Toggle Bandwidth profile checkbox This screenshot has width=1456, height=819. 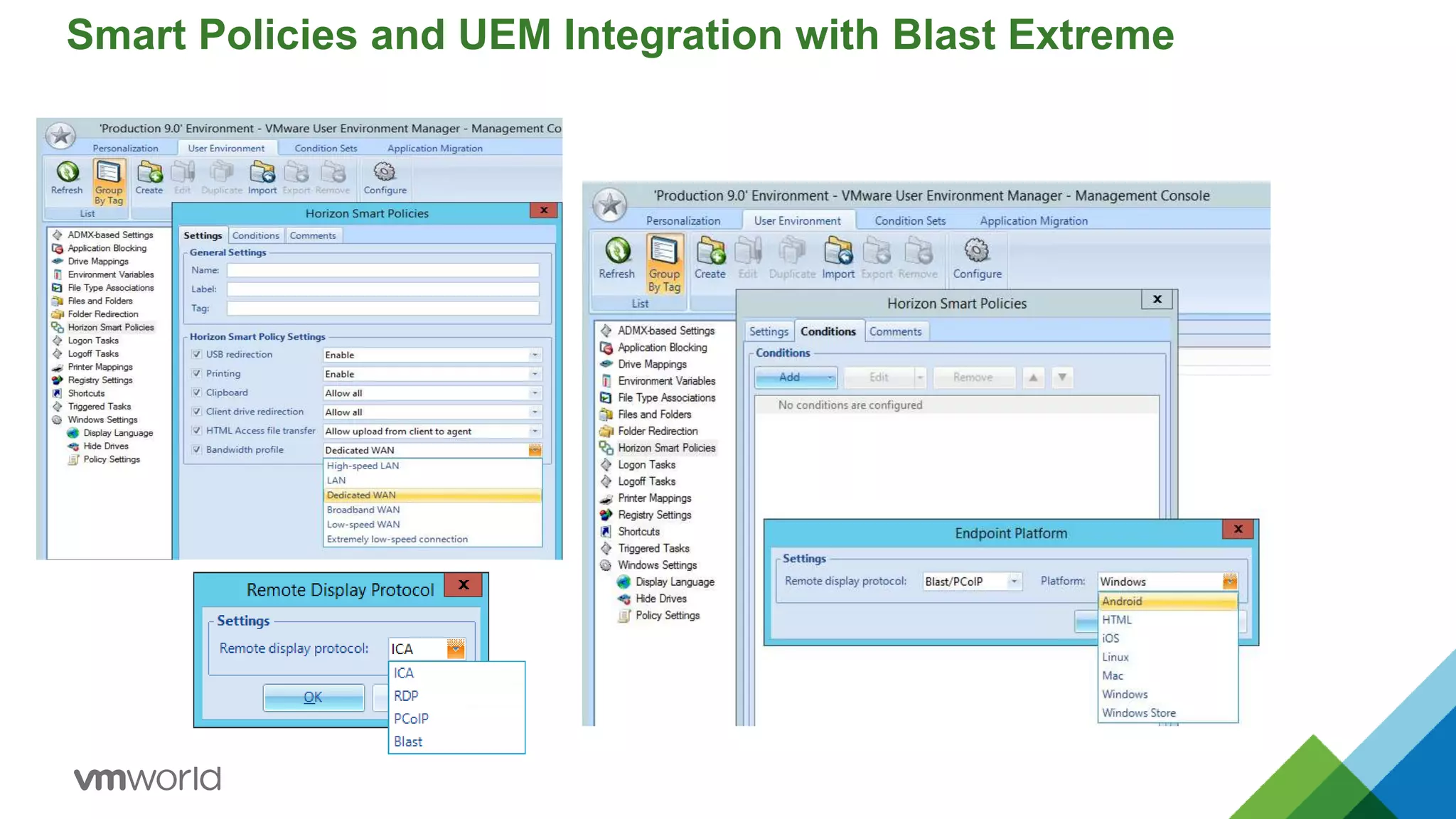197,449
